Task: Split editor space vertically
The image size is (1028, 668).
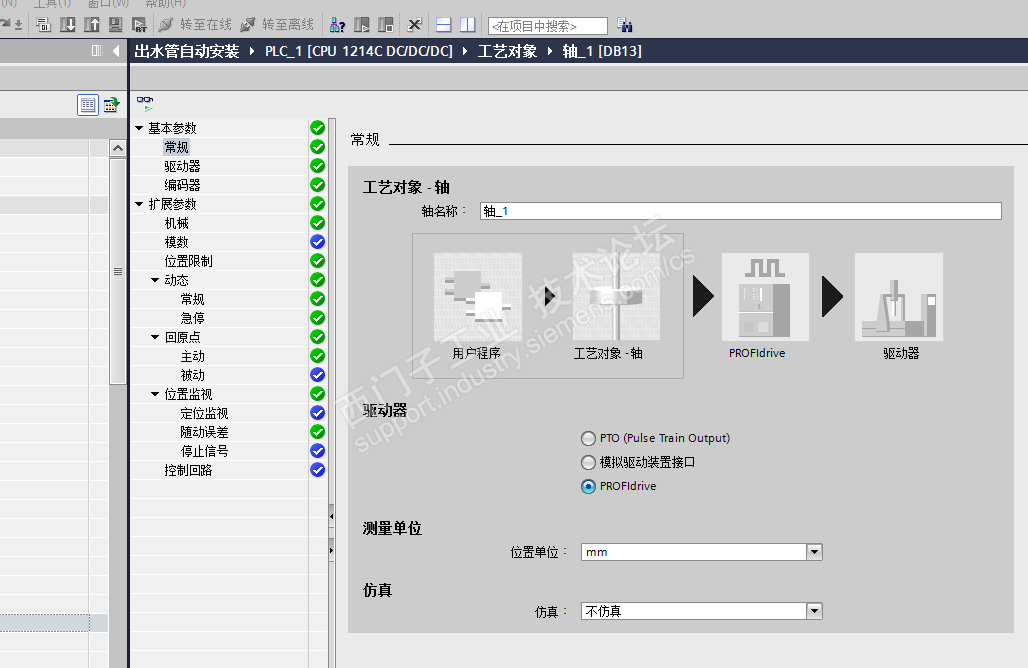Action: pos(467,25)
